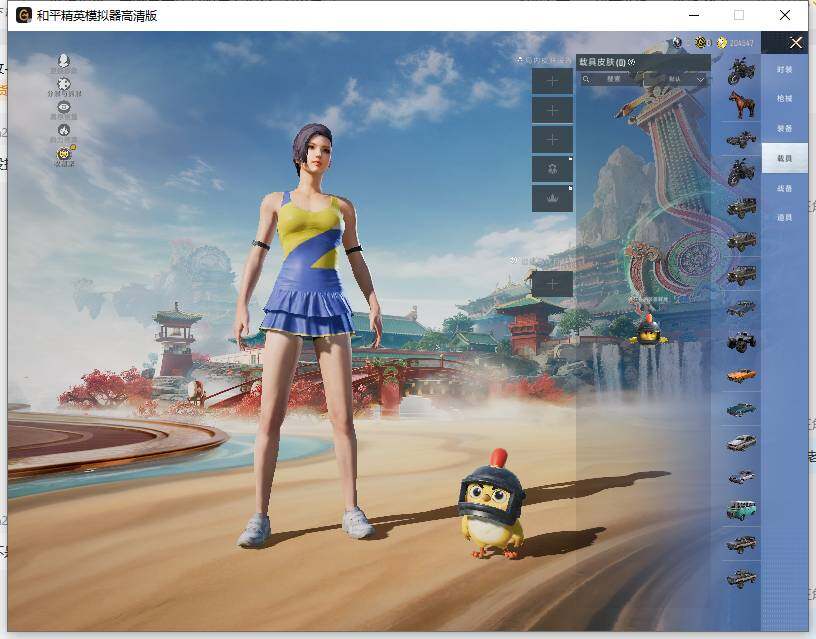Click the flame icon in left column
The image size is (816, 639).
[x=64, y=131]
